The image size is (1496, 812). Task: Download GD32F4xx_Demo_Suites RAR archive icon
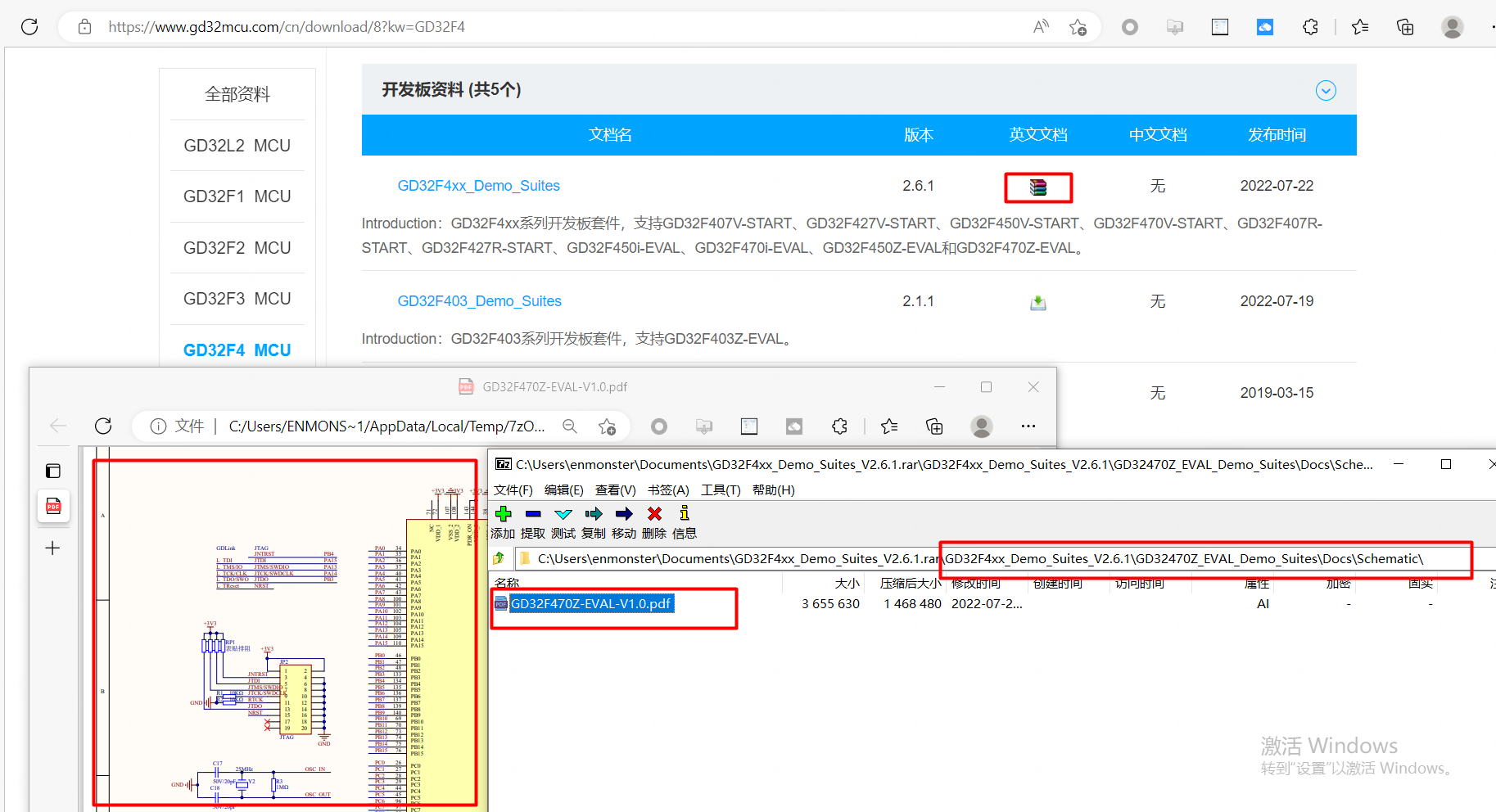[1038, 187]
